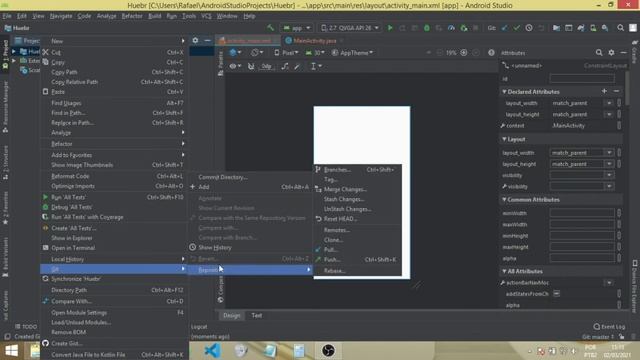Choose Show History in the Git submenu
The image size is (640, 360).
[250, 247]
